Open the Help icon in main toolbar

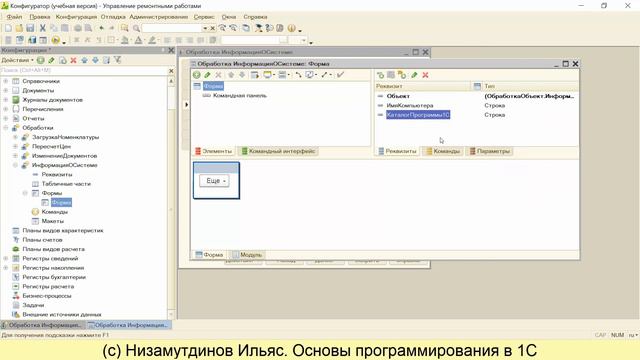[291, 28]
